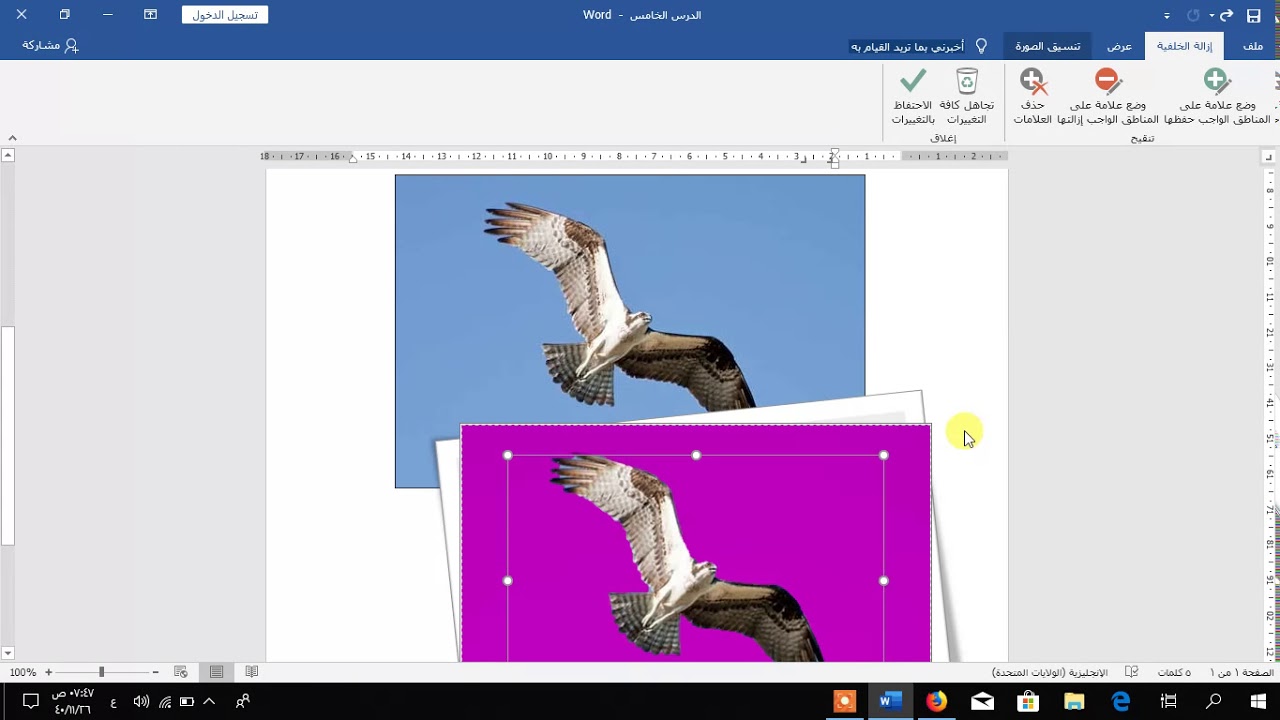Image resolution: width=1280 pixels, height=720 pixels.
Task: Open File Explorer from the taskbar
Action: pos(1075,701)
